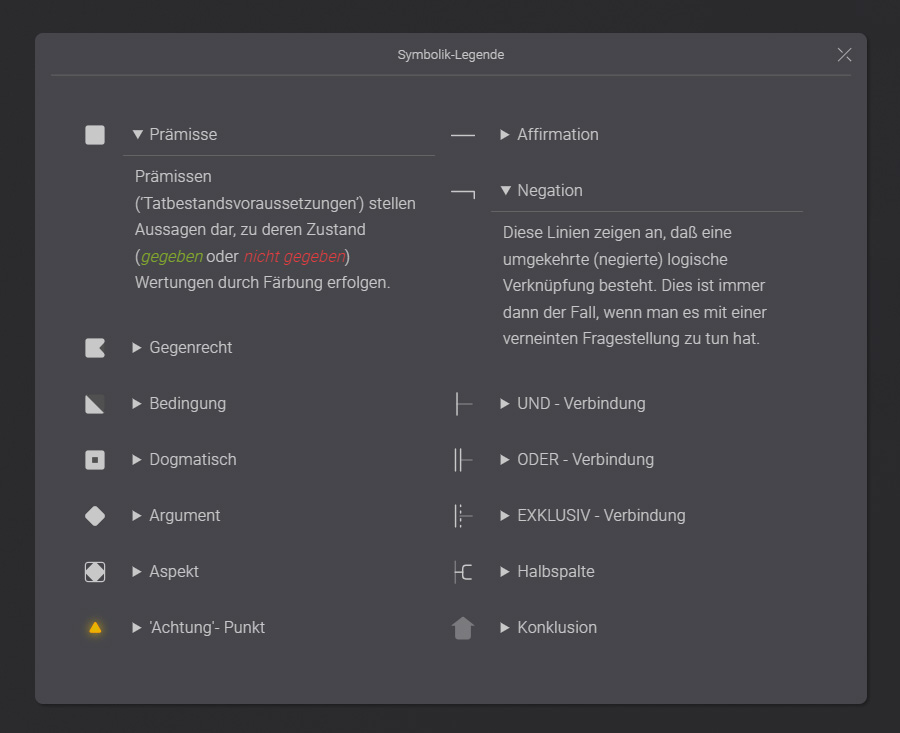Click the EXKLUSIV-Verbindung dotted connector icon
The width and height of the screenshot is (900, 733).
click(x=463, y=515)
